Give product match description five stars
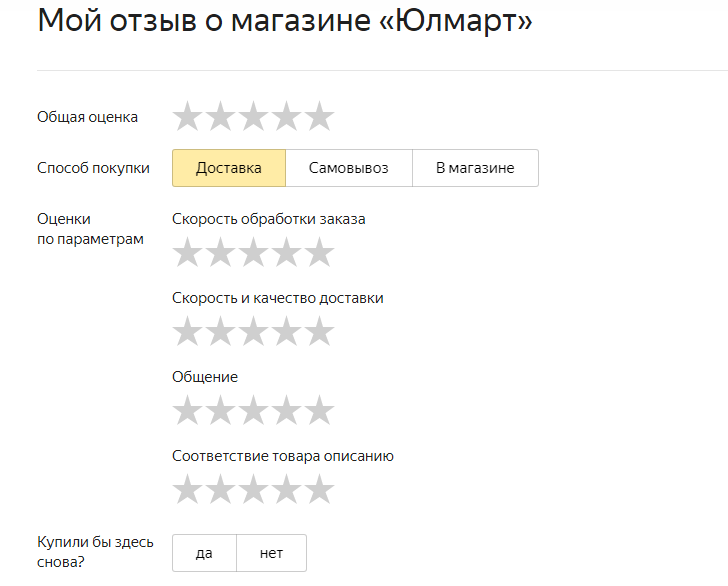 [x=319, y=489]
